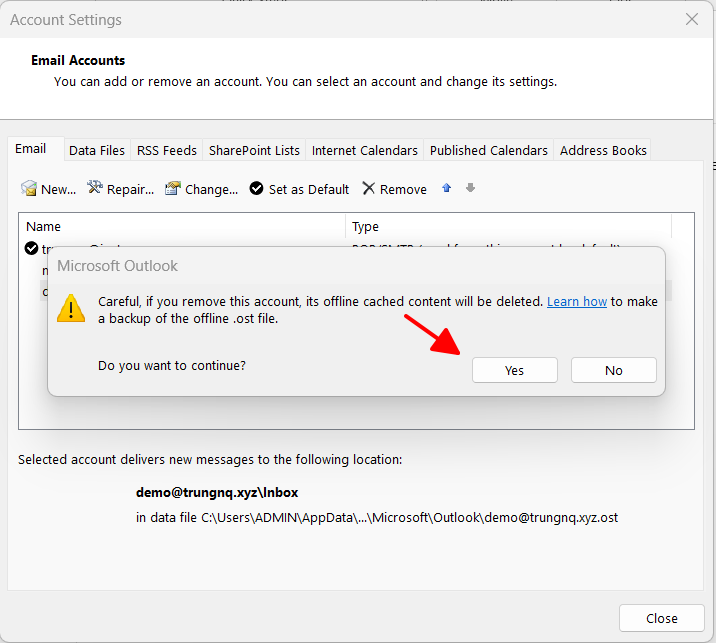Image resolution: width=716 pixels, height=643 pixels.
Task: Select the SharePoint Lists tab
Action: coord(254,150)
